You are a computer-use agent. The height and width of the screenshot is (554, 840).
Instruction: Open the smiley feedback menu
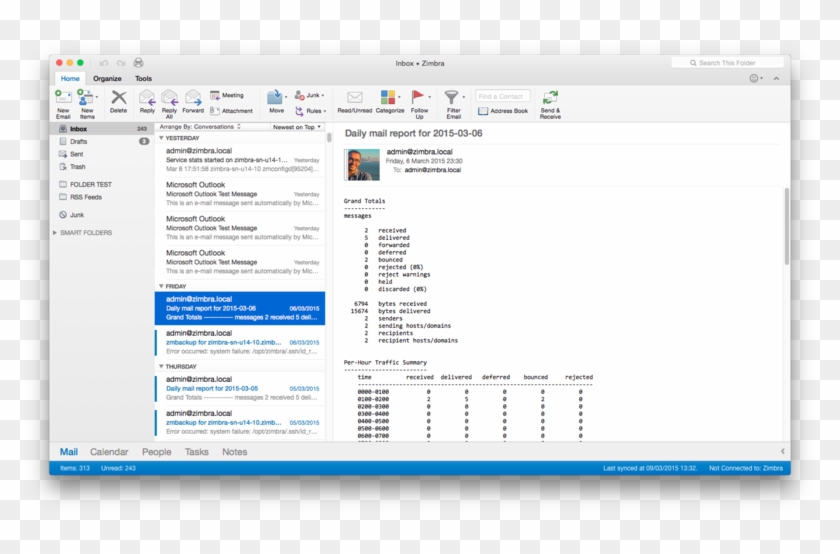756,78
